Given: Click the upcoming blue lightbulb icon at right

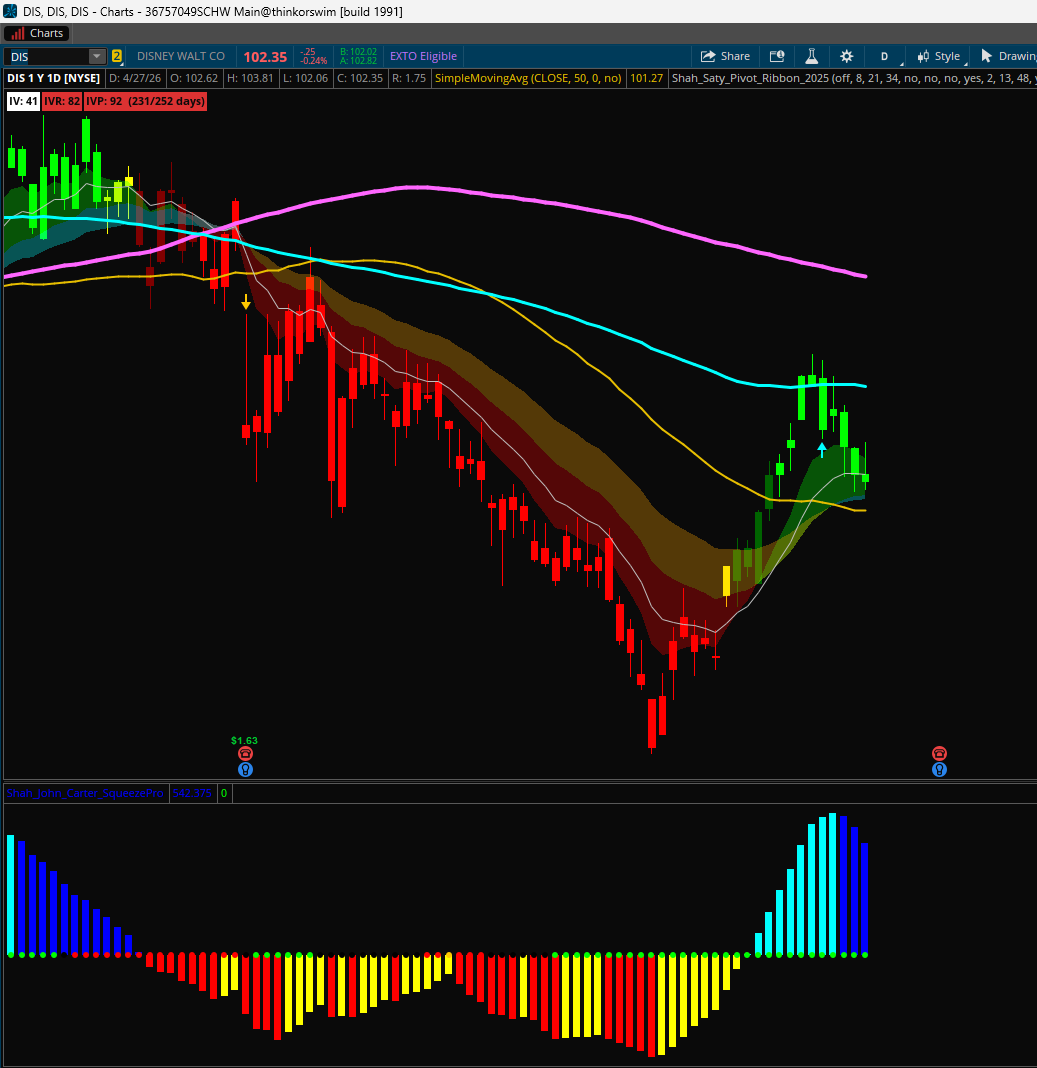Looking at the screenshot, I should 939,770.
